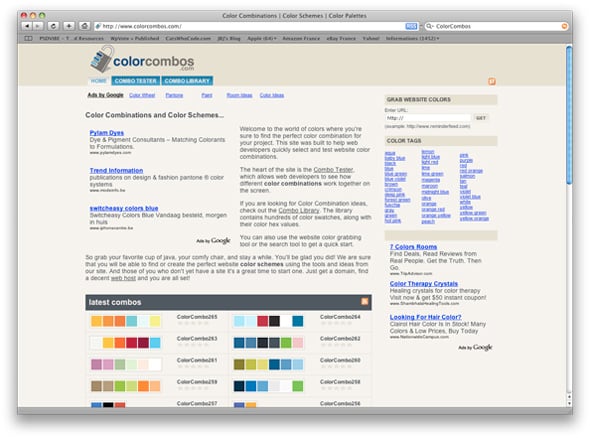Select the midnight blue color tag
Image resolution: width=590 pixels, height=438 pixels.
[x=435, y=192]
